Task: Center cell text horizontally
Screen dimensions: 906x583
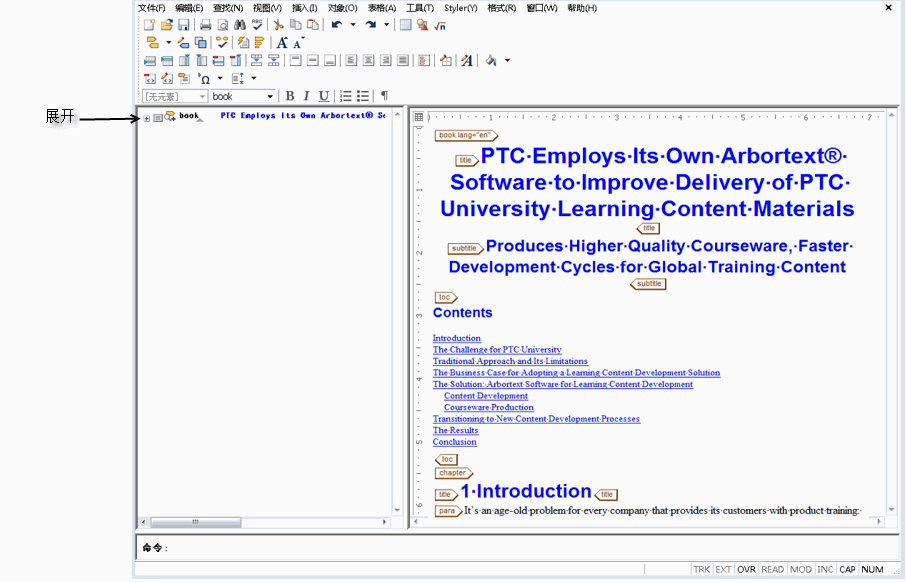Action: tap(369, 60)
